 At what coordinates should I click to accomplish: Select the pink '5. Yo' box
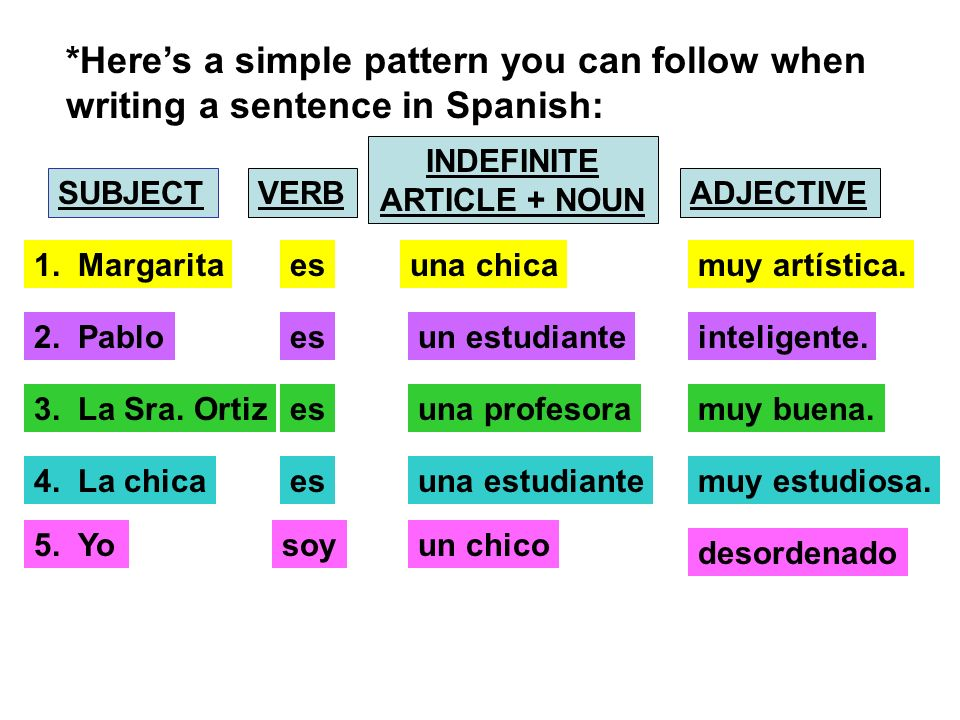click(77, 544)
